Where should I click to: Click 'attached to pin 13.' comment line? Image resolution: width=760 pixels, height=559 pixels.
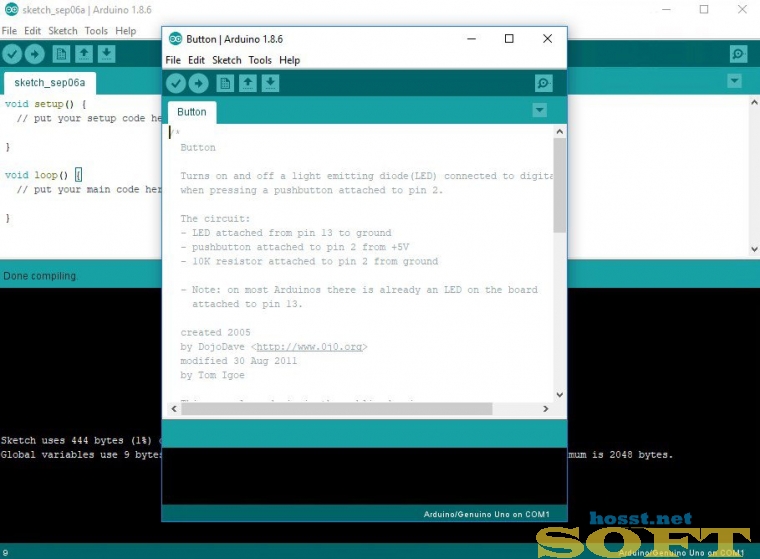point(247,304)
